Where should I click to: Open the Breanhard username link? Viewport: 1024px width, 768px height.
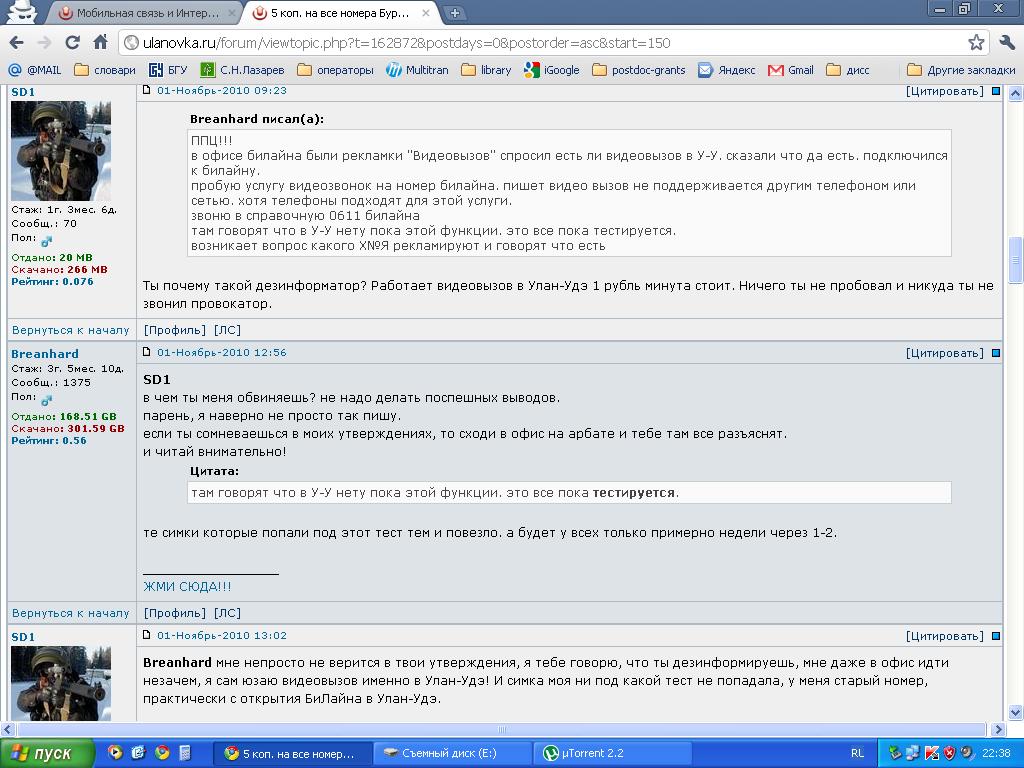coord(44,353)
